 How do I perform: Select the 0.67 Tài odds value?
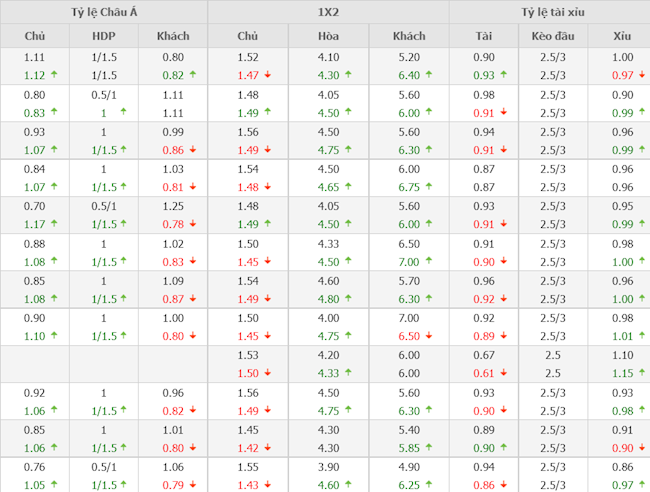point(484,355)
